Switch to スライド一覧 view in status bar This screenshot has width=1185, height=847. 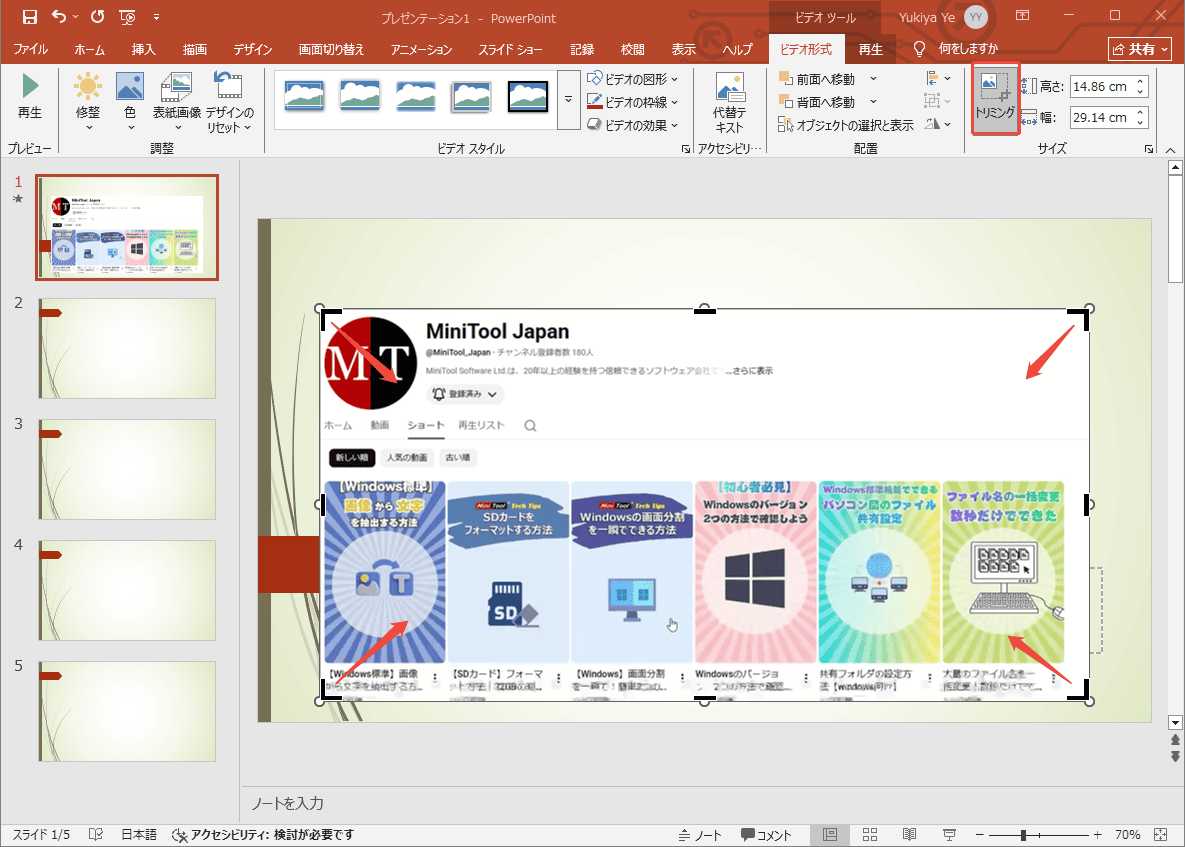pos(869,834)
